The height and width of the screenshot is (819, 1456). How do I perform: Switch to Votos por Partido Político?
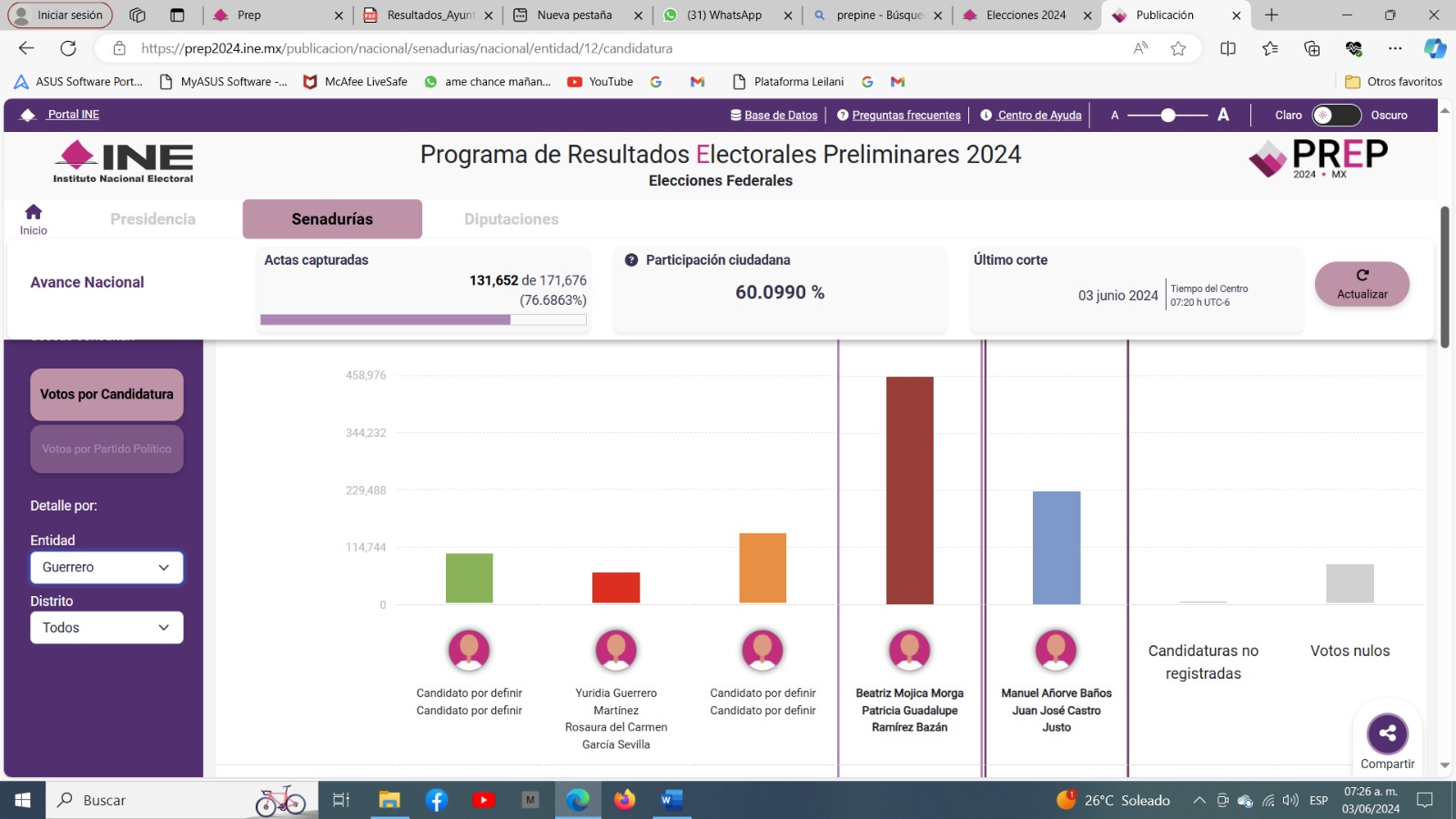[x=106, y=449]
